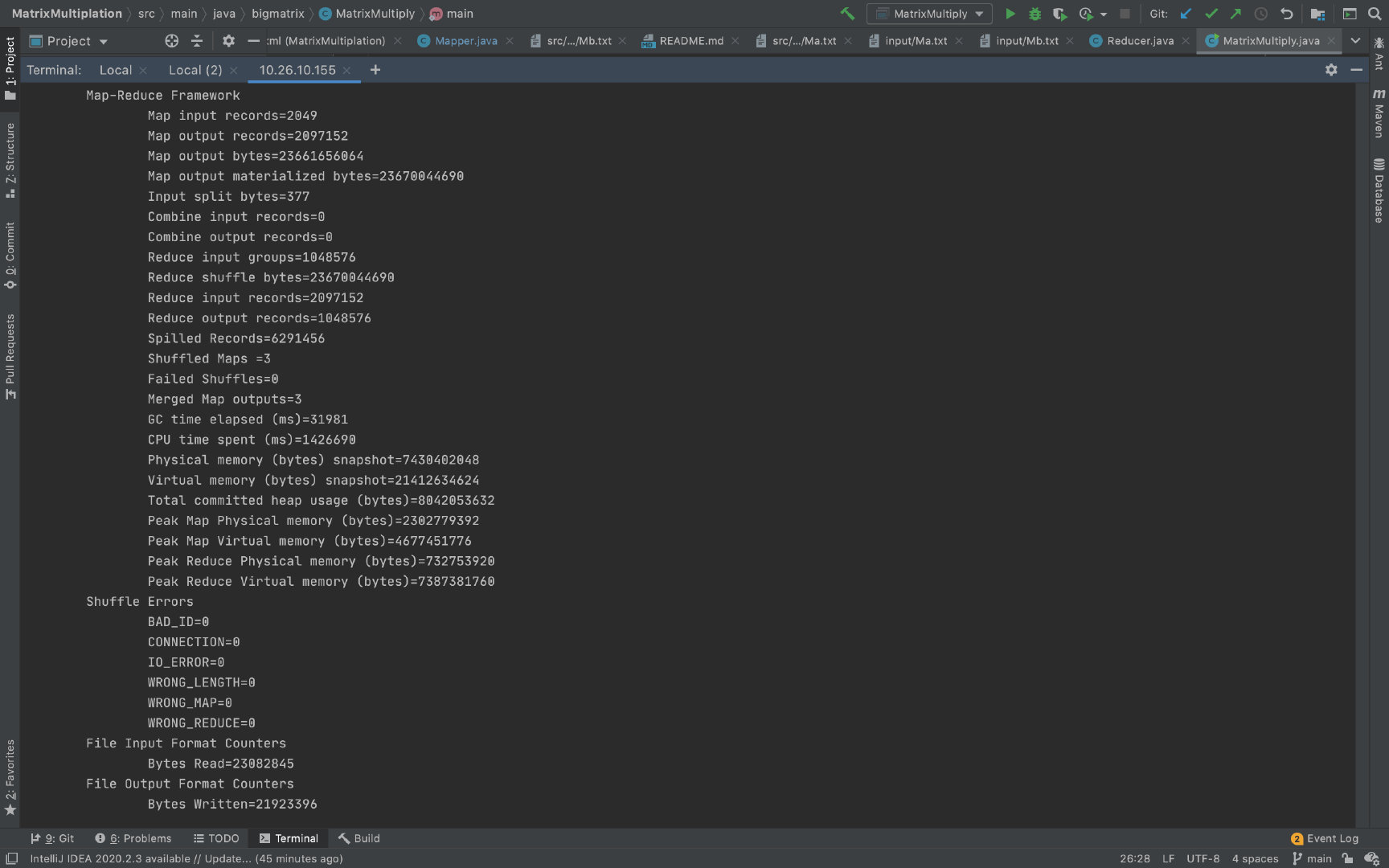Toggle the Maven tool window
The width and height of the screenshot is (1389, 868).
tap(1379, 113)
